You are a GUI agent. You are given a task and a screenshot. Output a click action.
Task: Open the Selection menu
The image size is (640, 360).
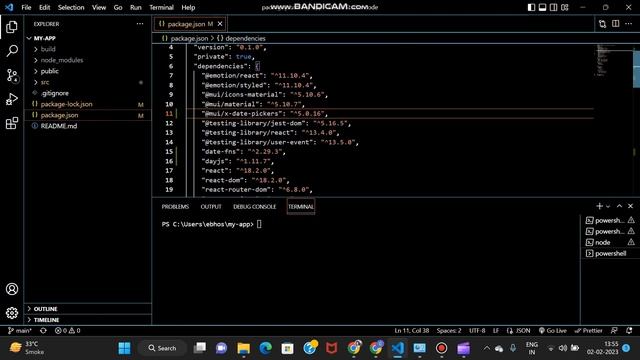tap(71, 7)
